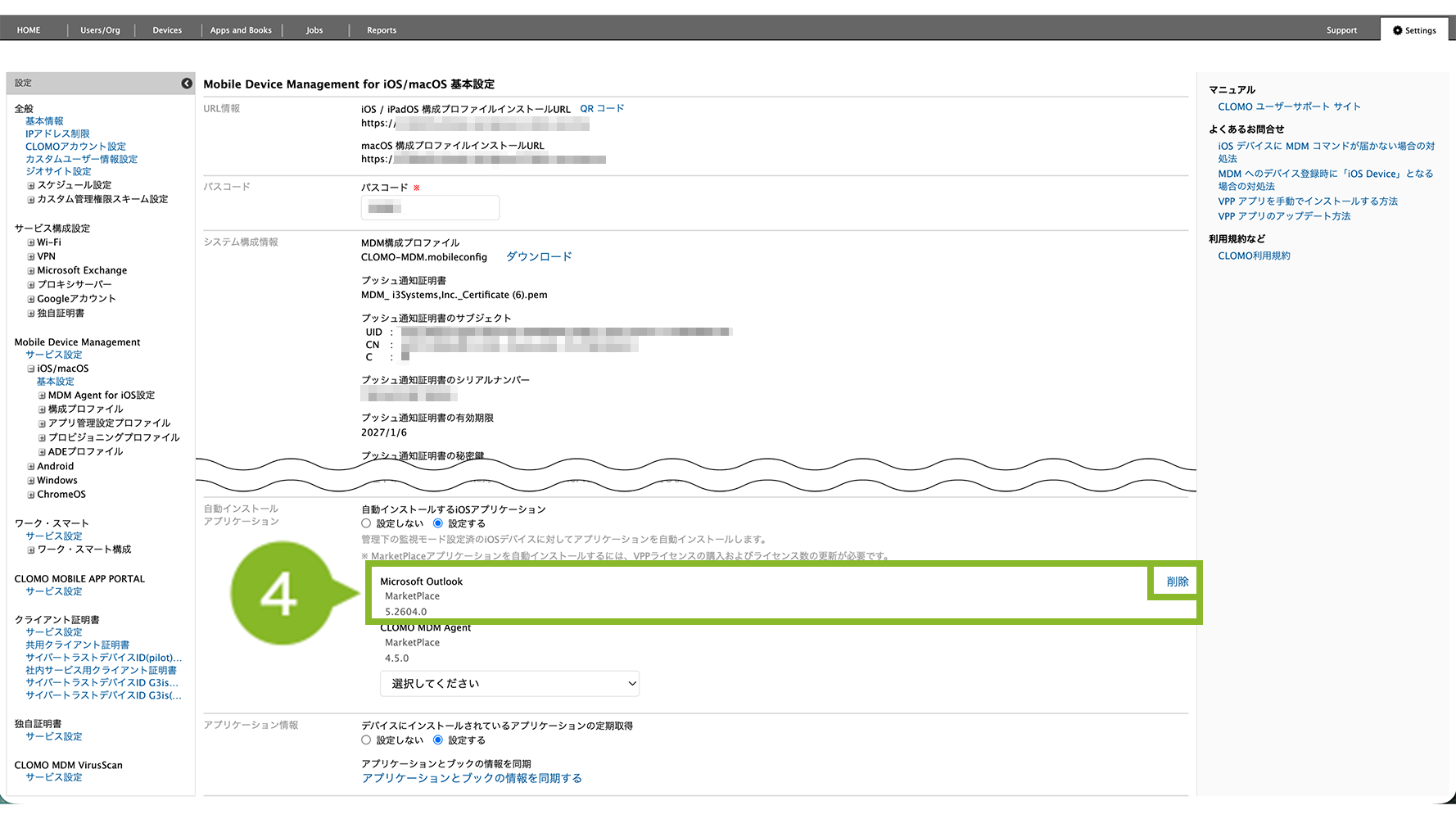Collapse the 設定 sidebar with arrow icon
This screenshot has width=1456, height=819.
[187, 84]
